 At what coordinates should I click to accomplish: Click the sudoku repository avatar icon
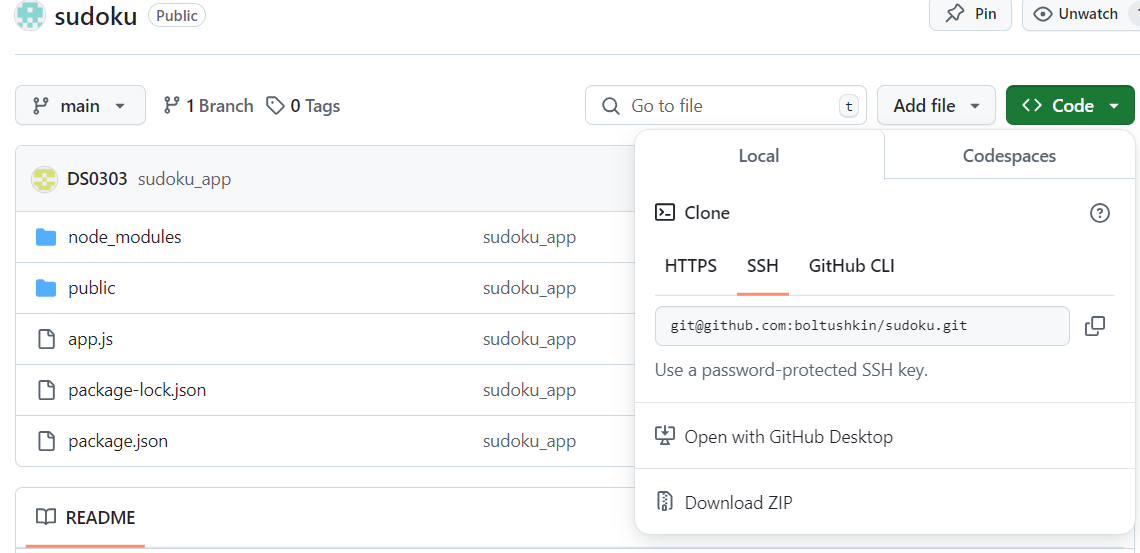tap(30, 15)
